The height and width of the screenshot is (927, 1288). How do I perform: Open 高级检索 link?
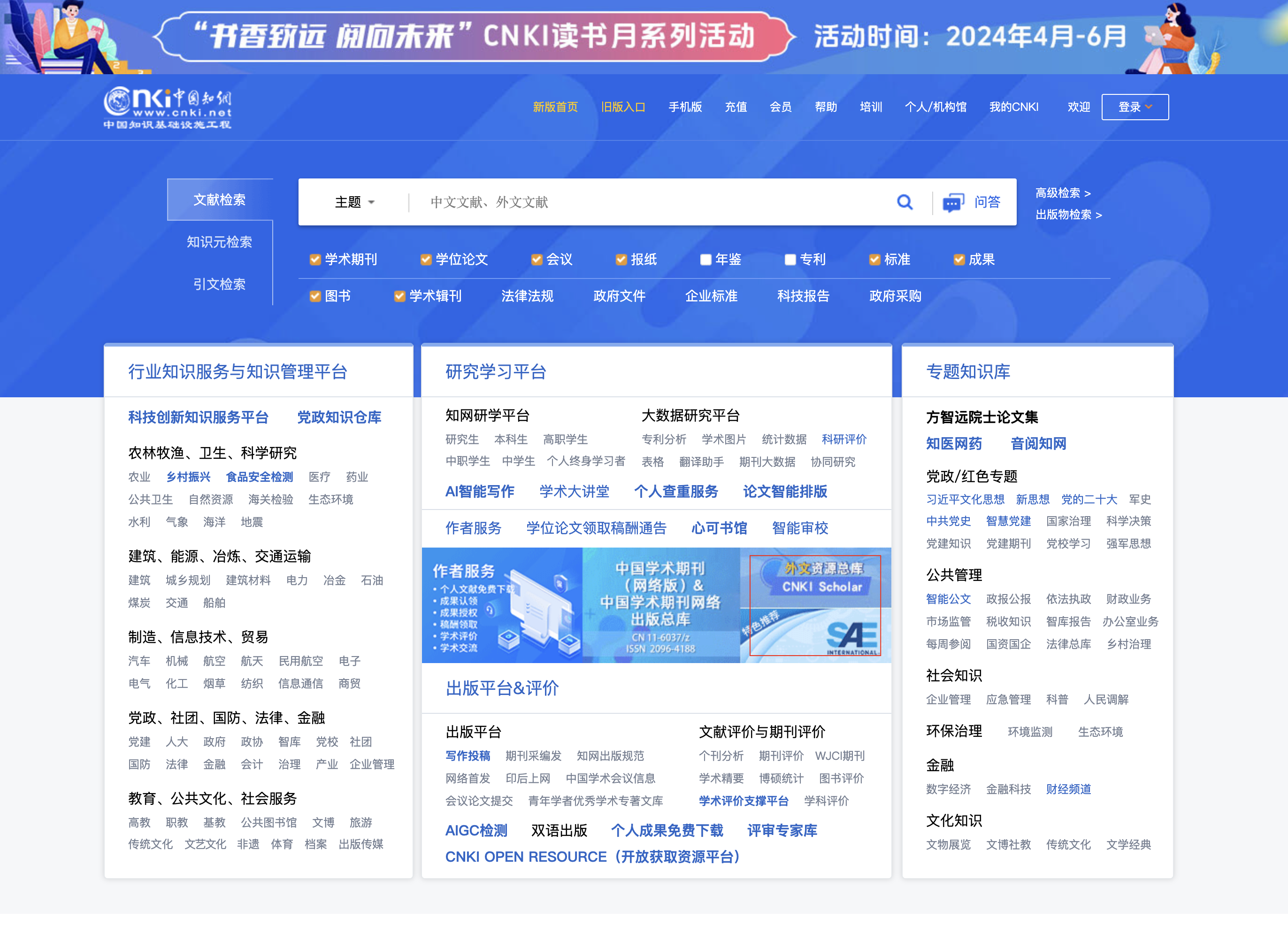[x=1063, y=193]
